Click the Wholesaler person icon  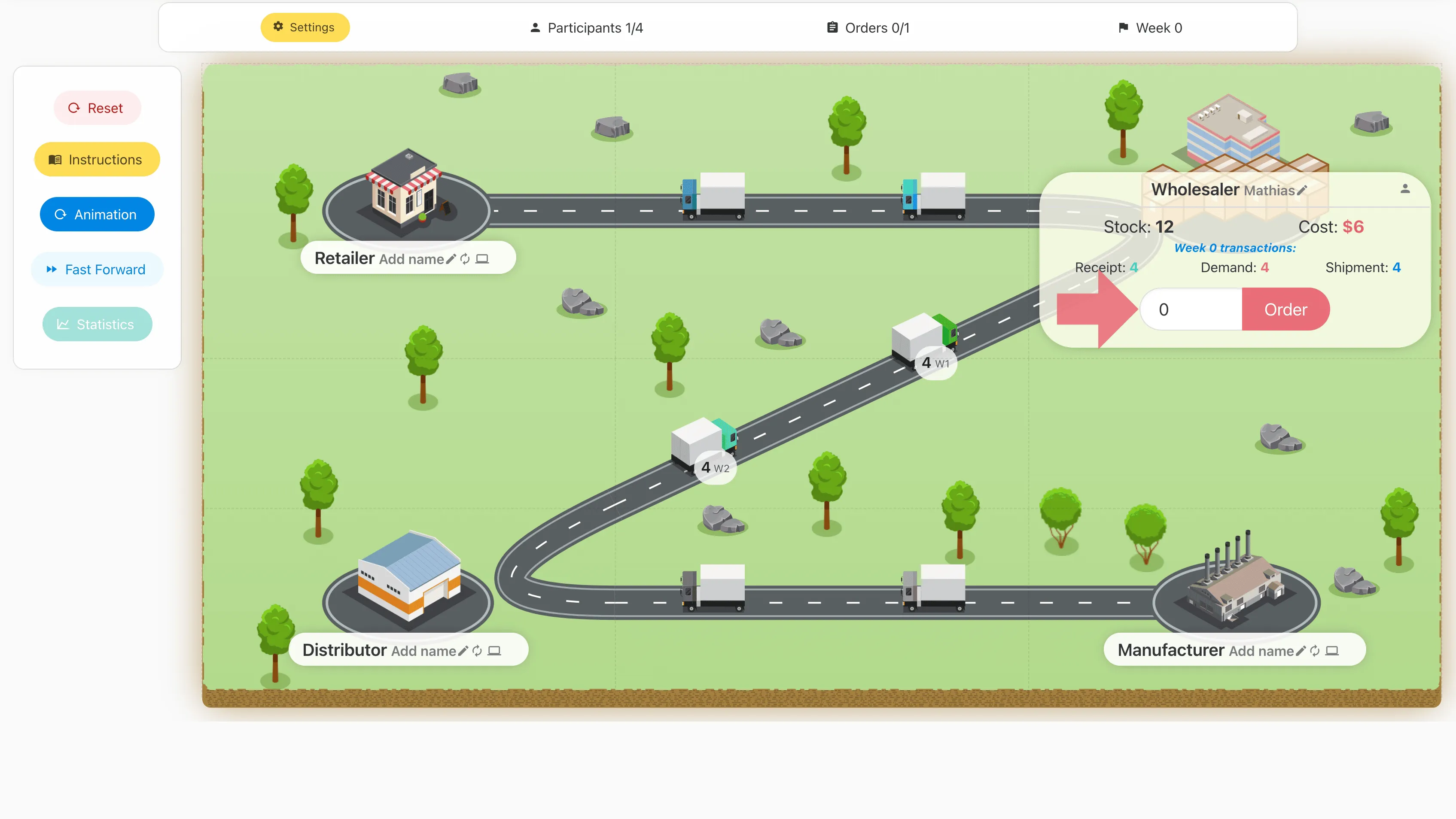[1405, 189]
